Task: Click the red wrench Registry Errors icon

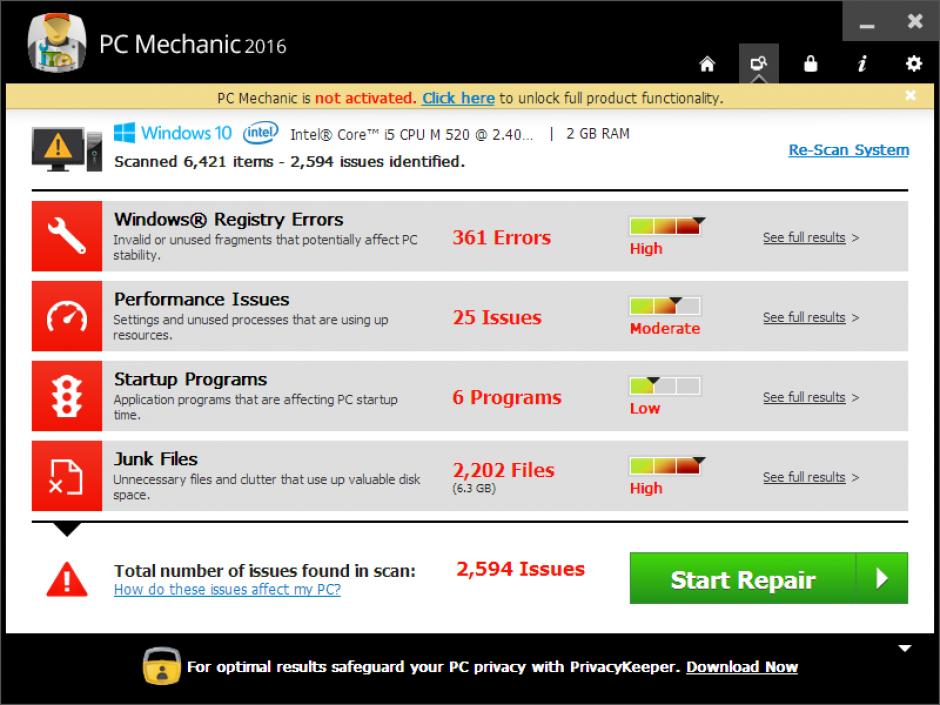Action: (x=67, y=236)
